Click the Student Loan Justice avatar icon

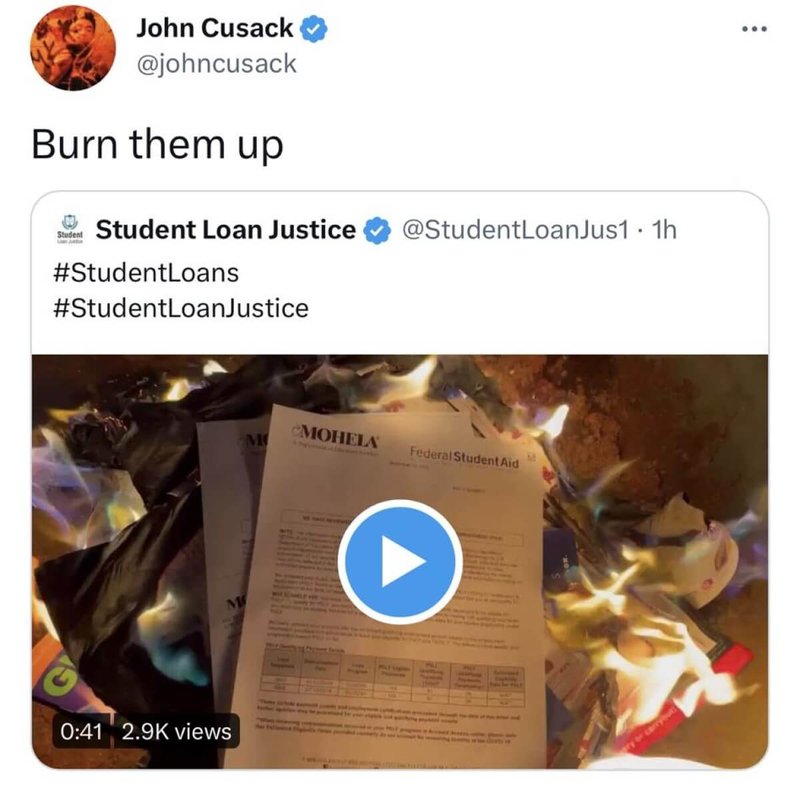pos(69,229)
